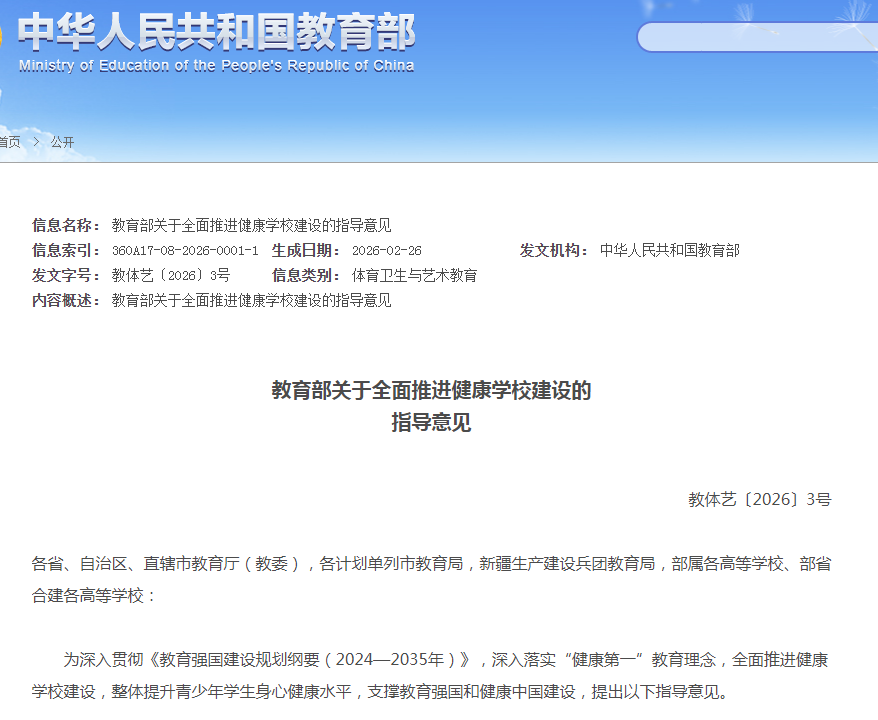Click the 信息索引 field label

[x=66, y=250]
